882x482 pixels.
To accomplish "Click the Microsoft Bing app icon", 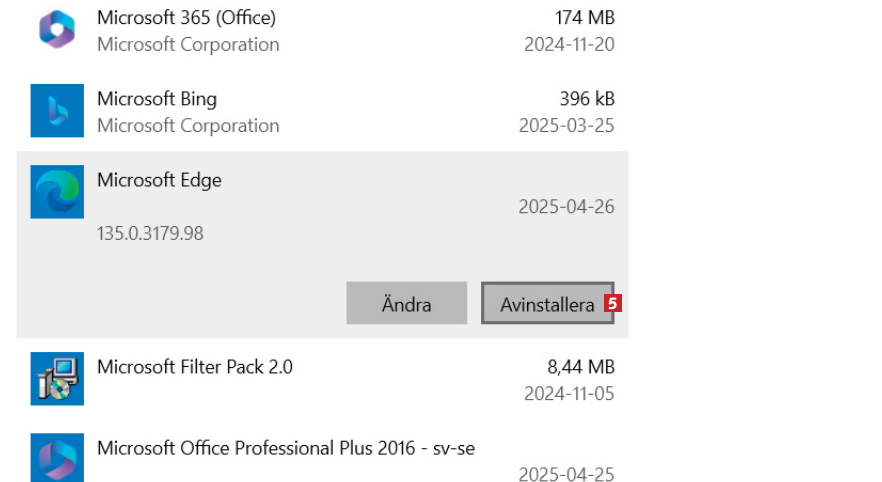I will 57,111.
